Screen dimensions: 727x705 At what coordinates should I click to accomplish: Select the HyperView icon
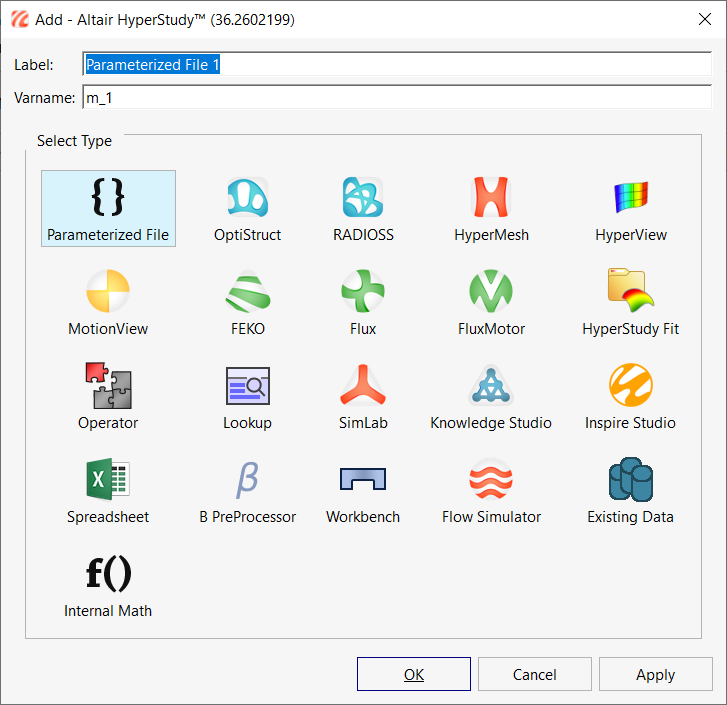630,199
